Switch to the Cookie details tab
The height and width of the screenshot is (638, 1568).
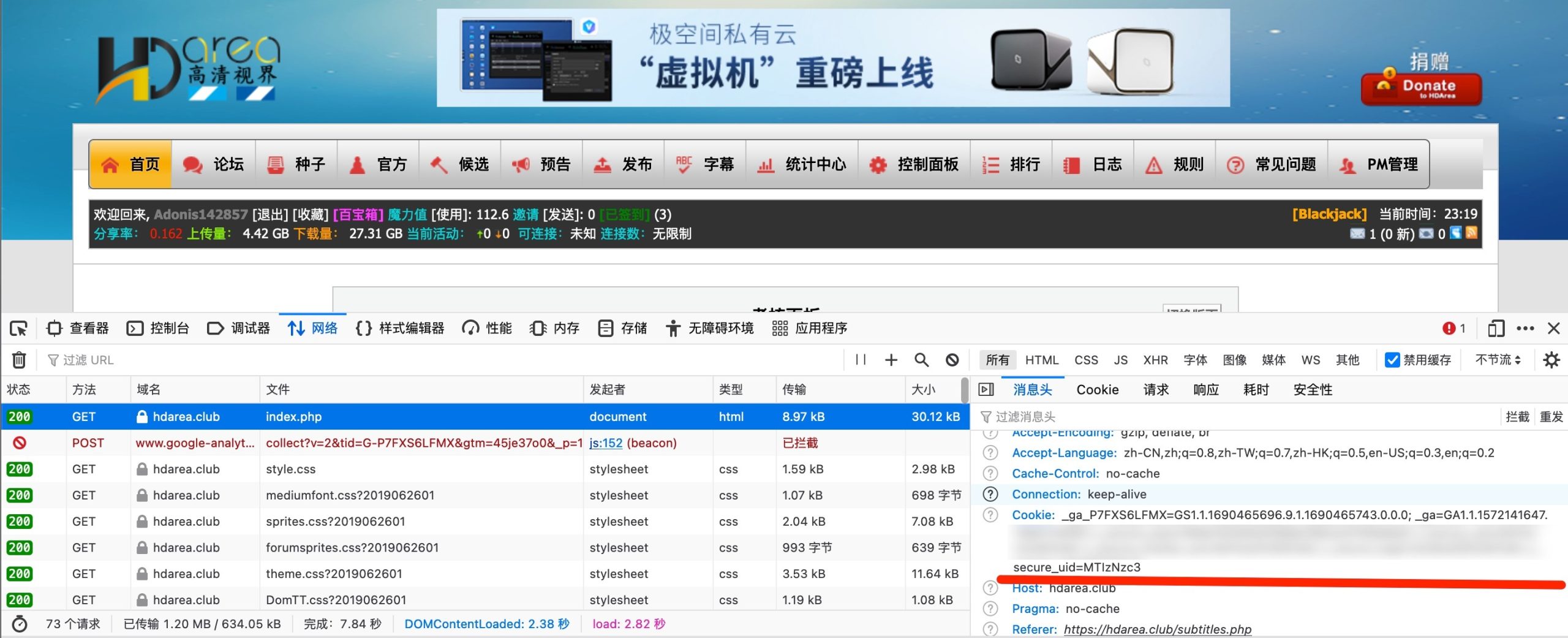[1098, 390]
